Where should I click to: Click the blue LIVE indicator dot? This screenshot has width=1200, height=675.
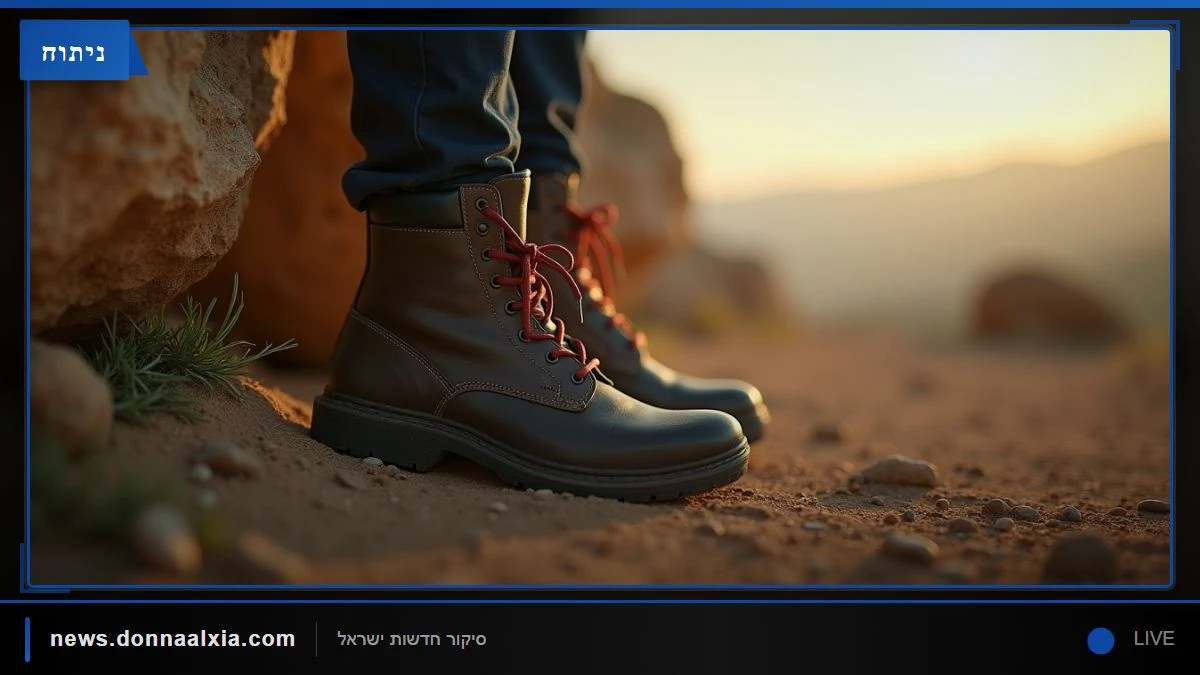pos(1101,641)
